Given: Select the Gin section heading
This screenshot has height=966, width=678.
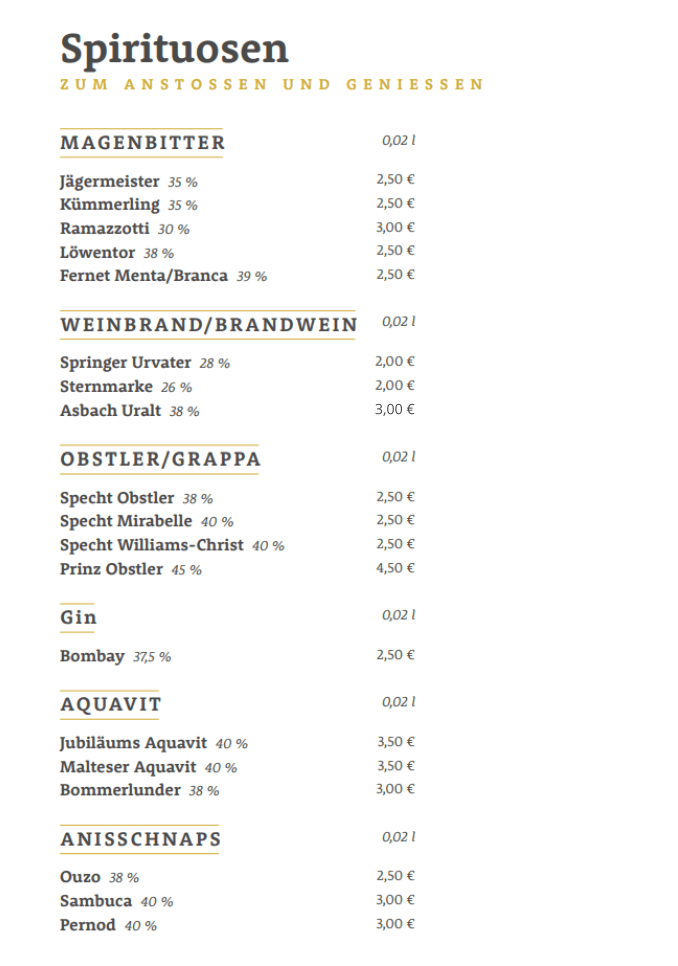Looking at the screenshot, I should coord(78,618).
